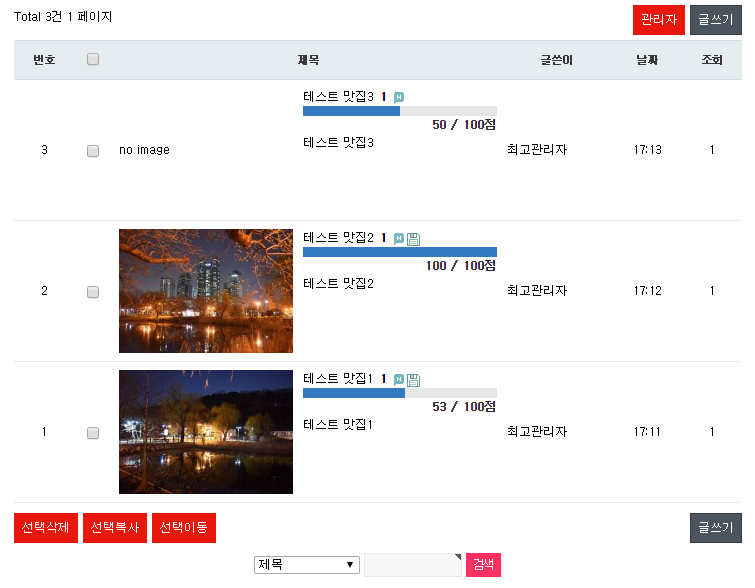Screen dimensions: 755x588
Task: Click the 53 / 100점 score text
Action: click(464, 407)
